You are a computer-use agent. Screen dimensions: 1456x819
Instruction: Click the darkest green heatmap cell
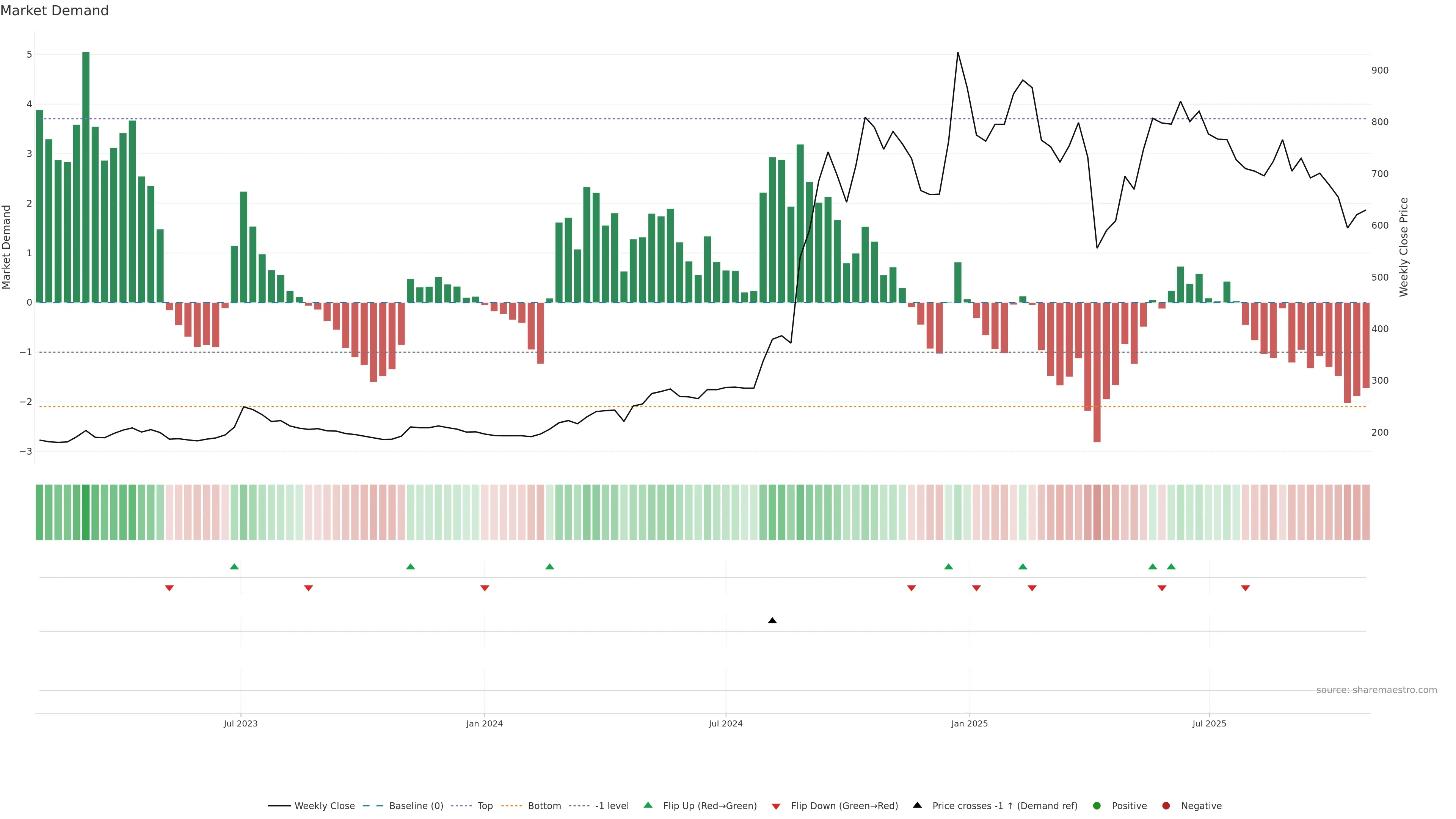(86, 512)
